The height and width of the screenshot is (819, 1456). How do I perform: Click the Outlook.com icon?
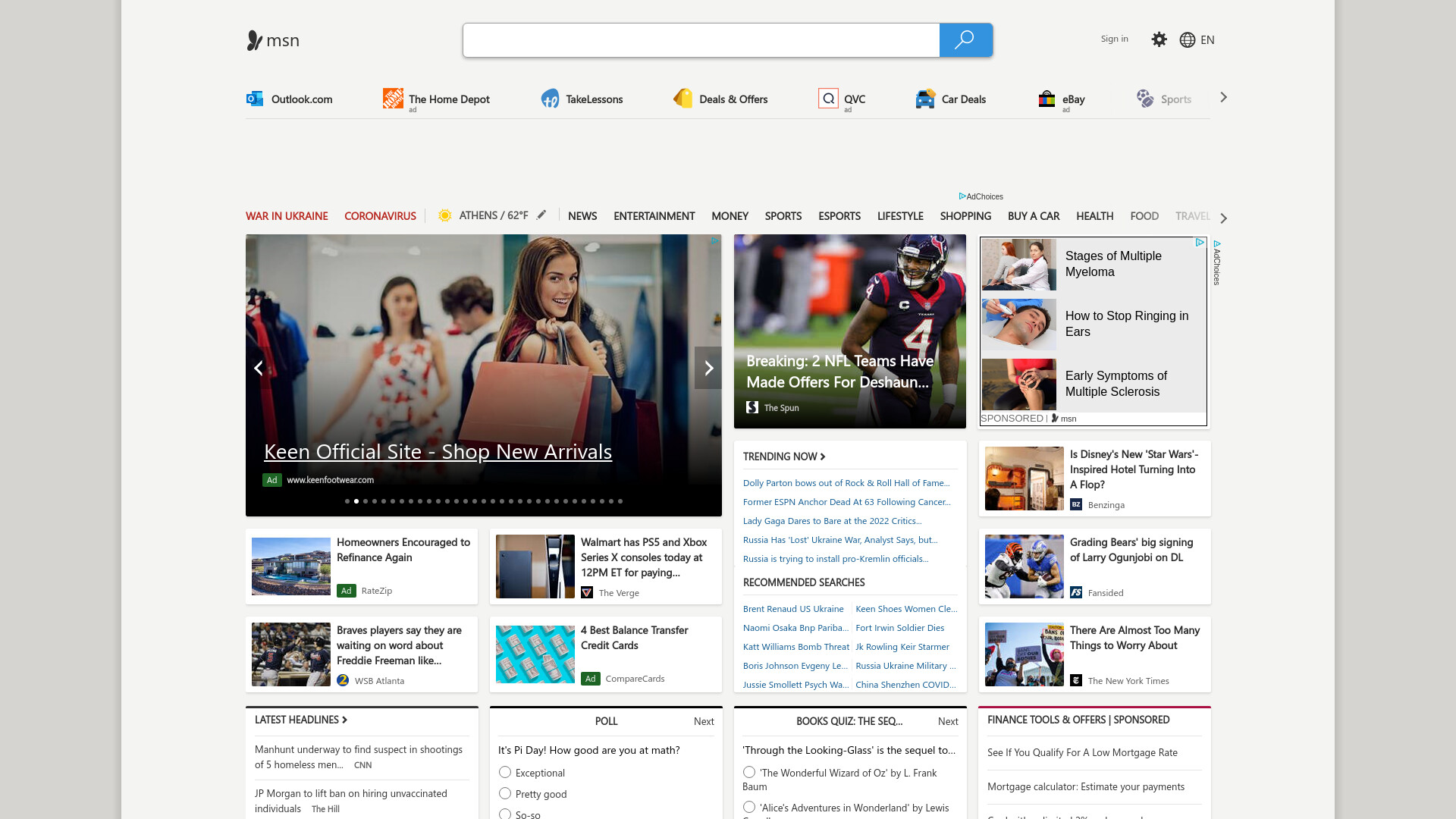255,99
